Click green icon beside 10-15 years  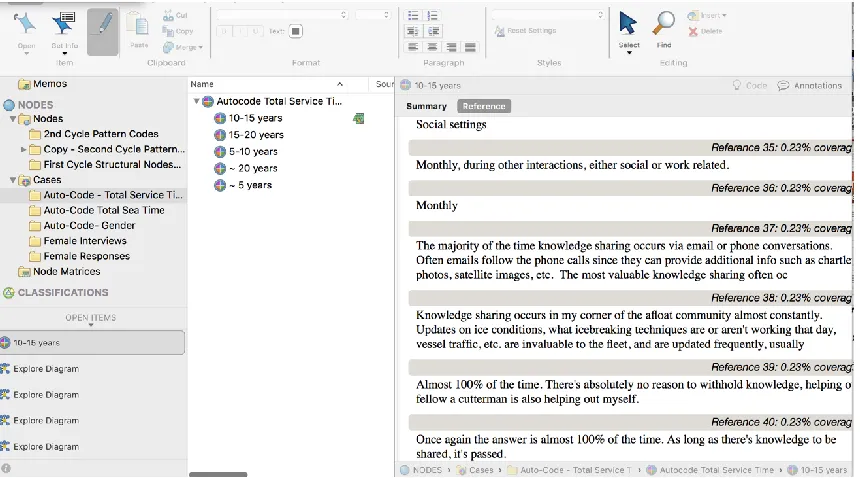[x=359, y=118]
